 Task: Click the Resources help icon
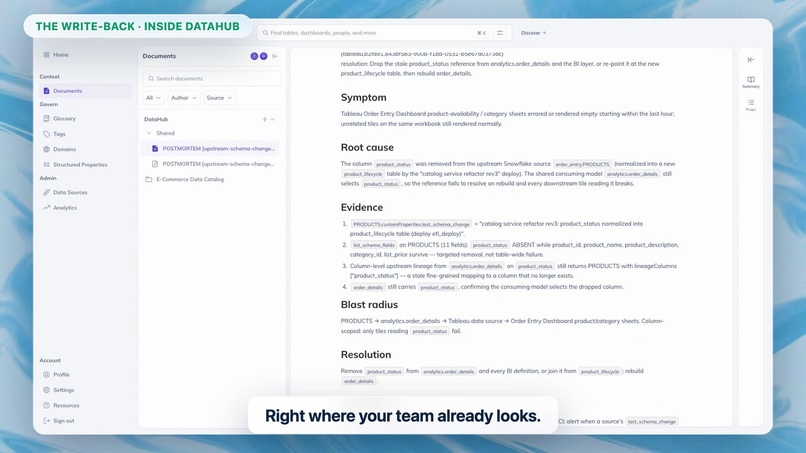[x=46, y=405]
